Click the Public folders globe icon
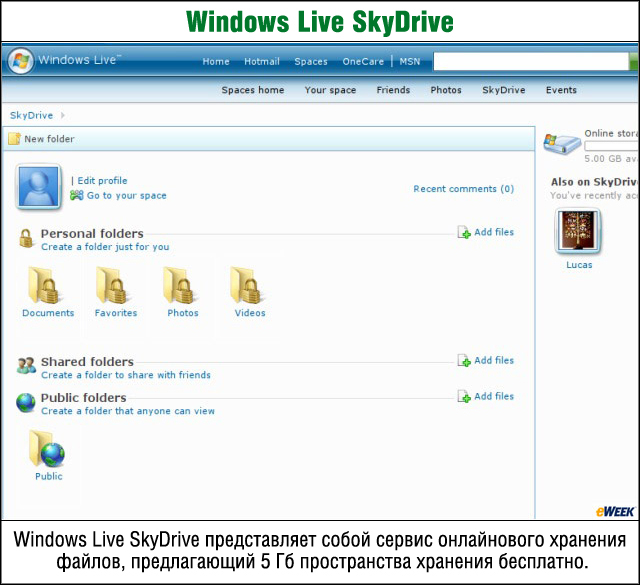The image size is (640, 585). pos(26,402)
